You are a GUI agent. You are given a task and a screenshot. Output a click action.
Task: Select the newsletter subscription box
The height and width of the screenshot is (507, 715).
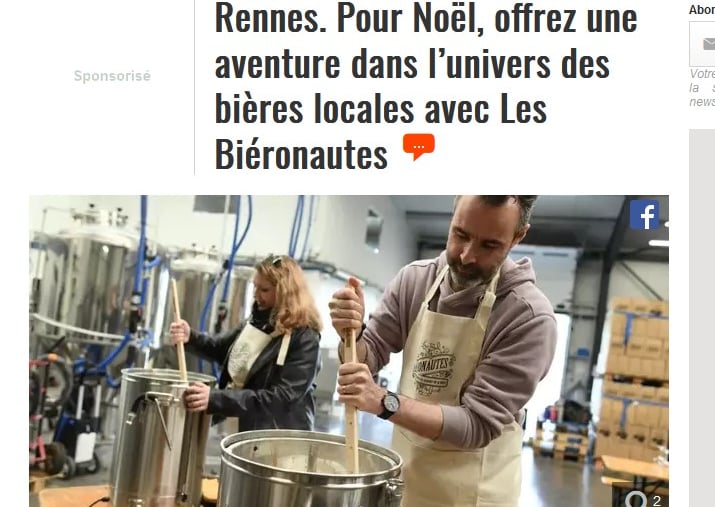(x=702, y=44)
